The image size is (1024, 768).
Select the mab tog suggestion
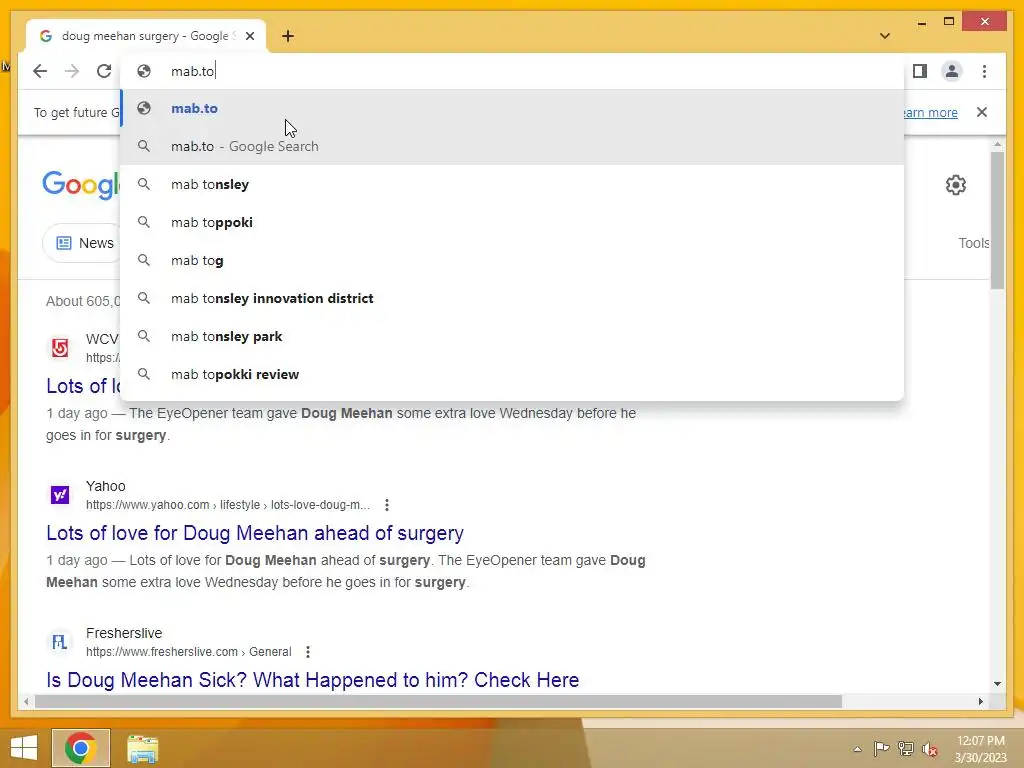[513, 260]
